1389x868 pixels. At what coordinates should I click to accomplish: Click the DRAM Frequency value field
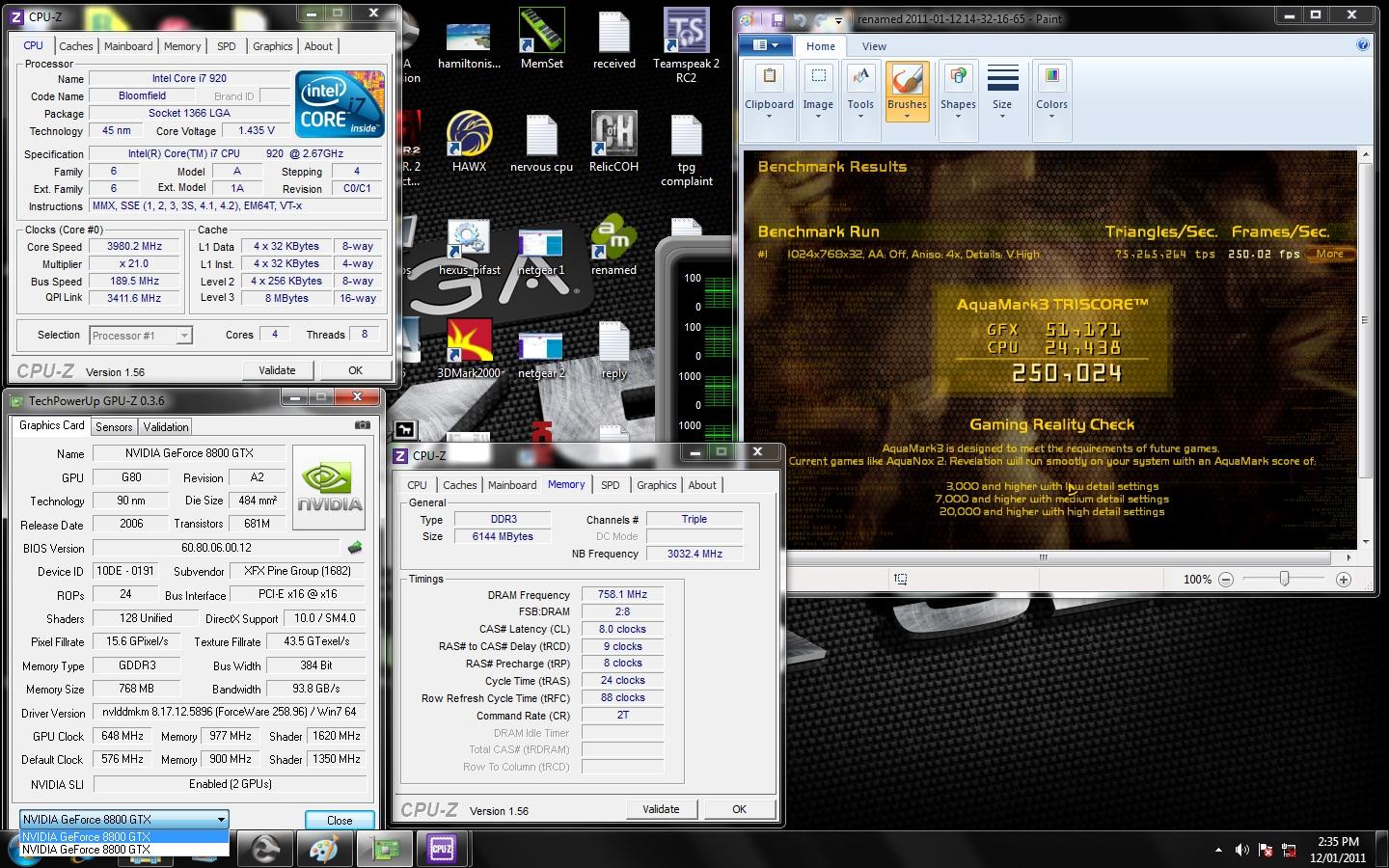tap(622, 594)
